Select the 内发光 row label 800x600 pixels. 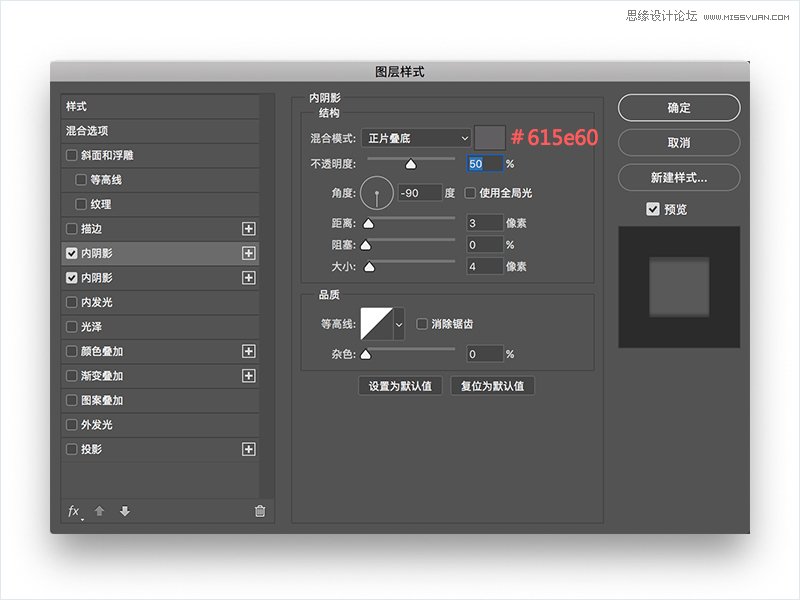[x=96, y=302]
